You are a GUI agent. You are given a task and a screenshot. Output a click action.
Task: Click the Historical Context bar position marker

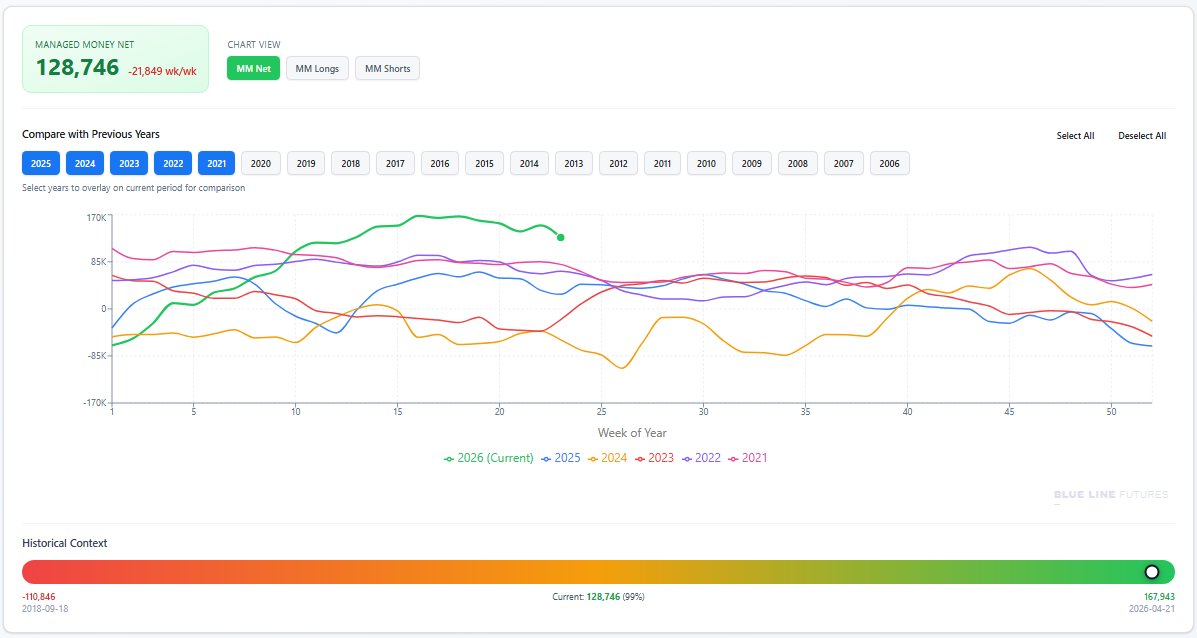(1151, 572)
